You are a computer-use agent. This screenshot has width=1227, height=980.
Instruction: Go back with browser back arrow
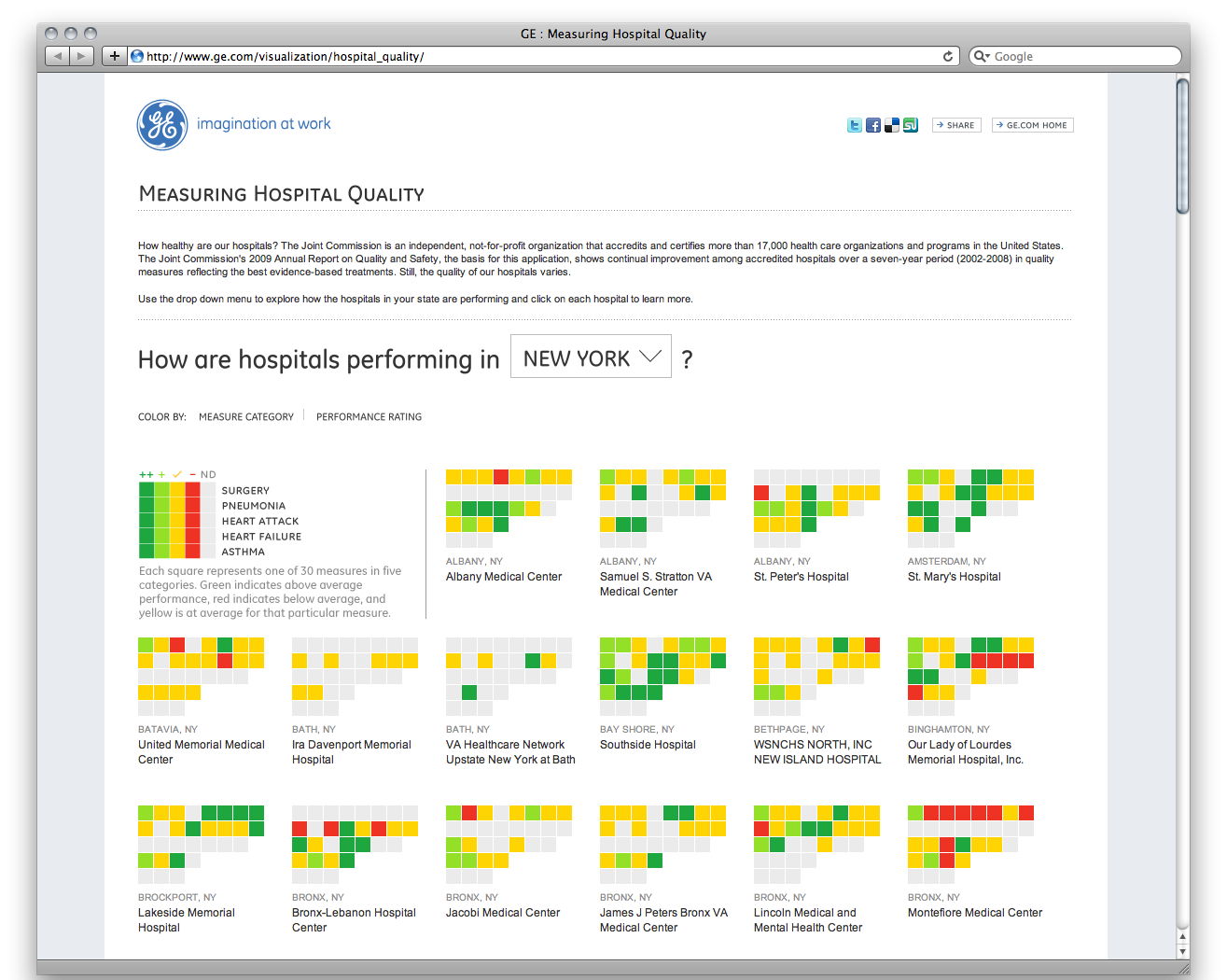point(58,56)
